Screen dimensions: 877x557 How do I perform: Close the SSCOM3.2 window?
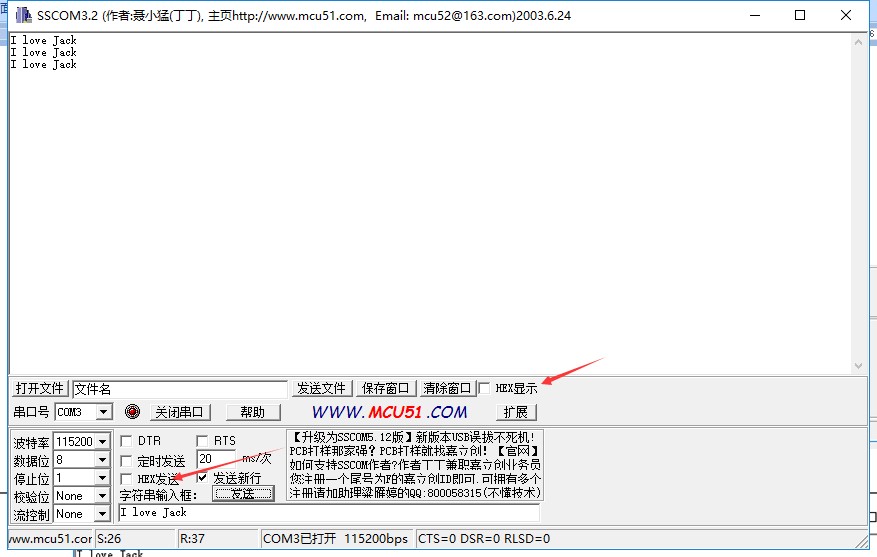point(846,16)
